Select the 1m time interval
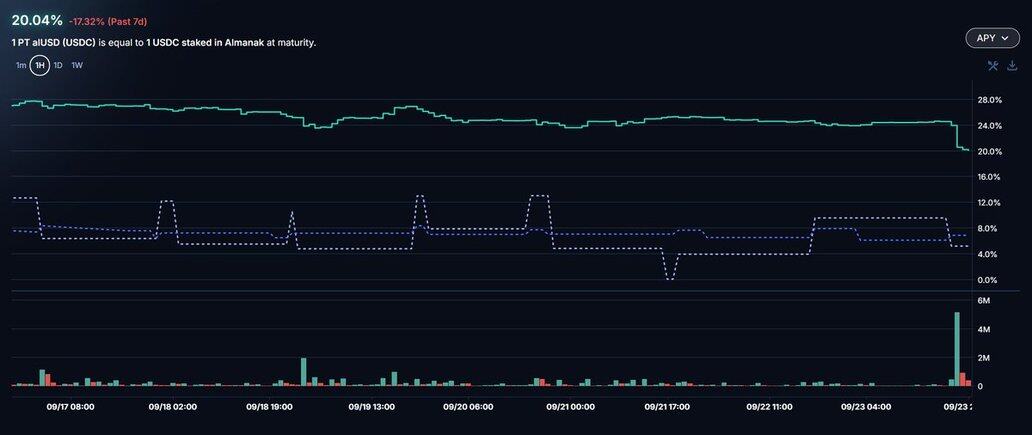 coord(21,66)
